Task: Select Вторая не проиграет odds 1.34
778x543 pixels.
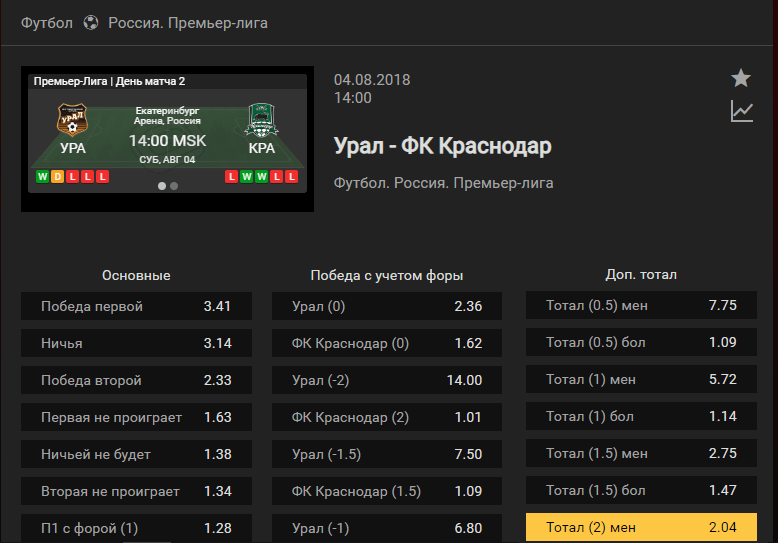Action: click(136, 491)
